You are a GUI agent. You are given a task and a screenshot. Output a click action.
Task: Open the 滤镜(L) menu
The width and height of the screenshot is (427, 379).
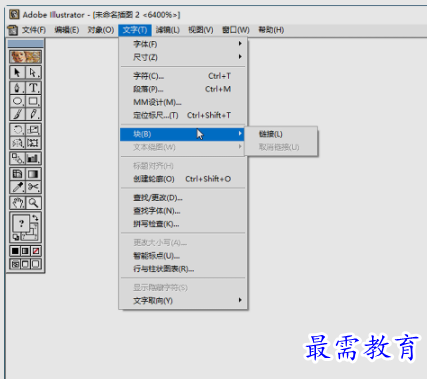point(168,30)
